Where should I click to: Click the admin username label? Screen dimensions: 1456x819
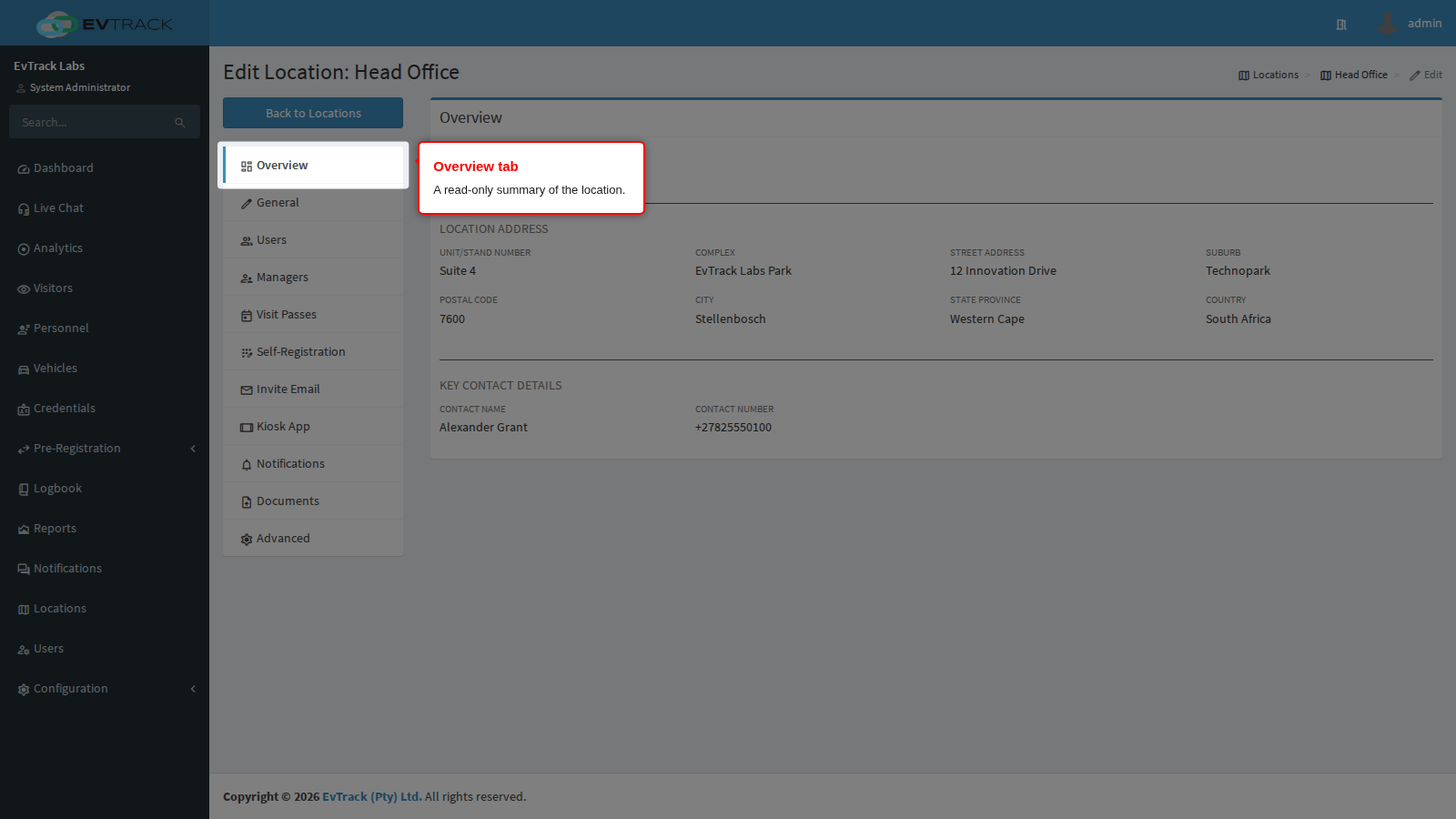(x=1424, y=24)
